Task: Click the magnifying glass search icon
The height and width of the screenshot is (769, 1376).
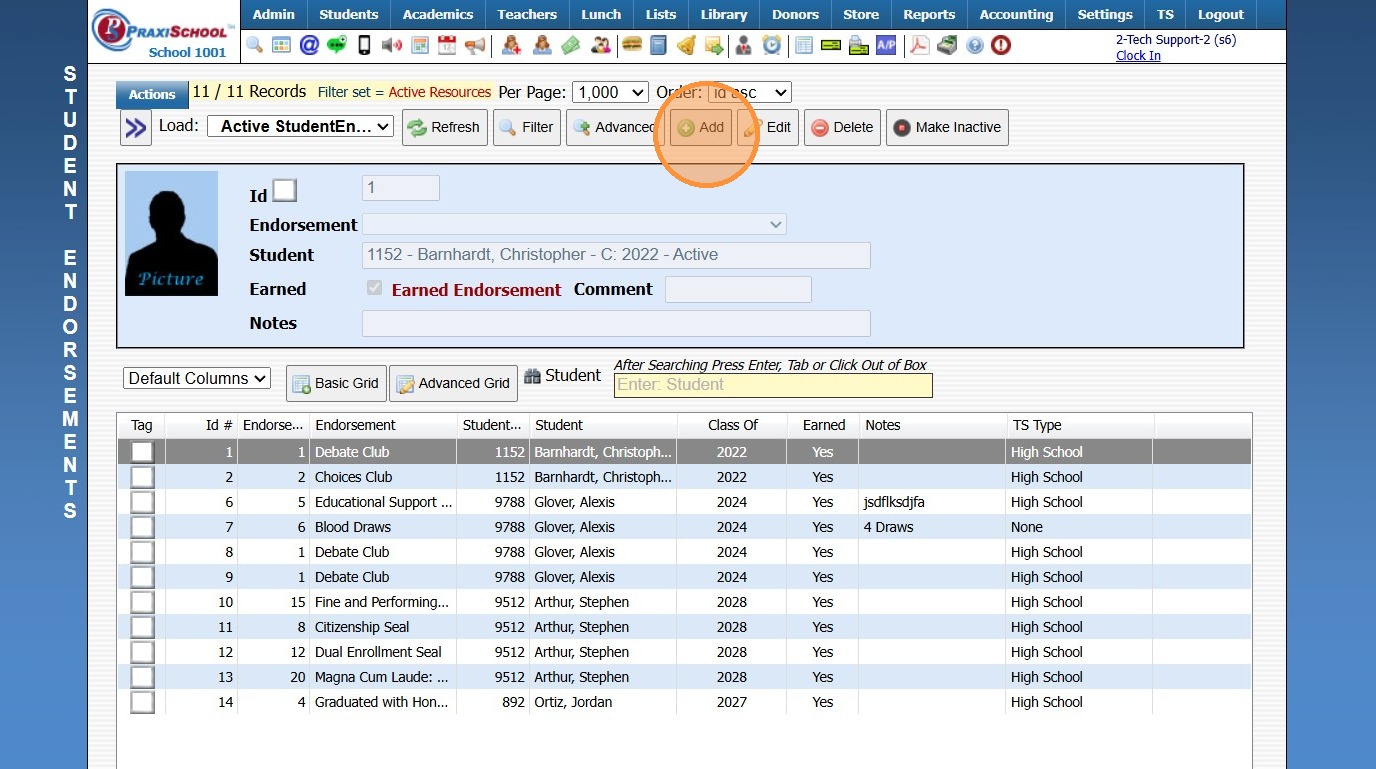Action: pos(255,45)
